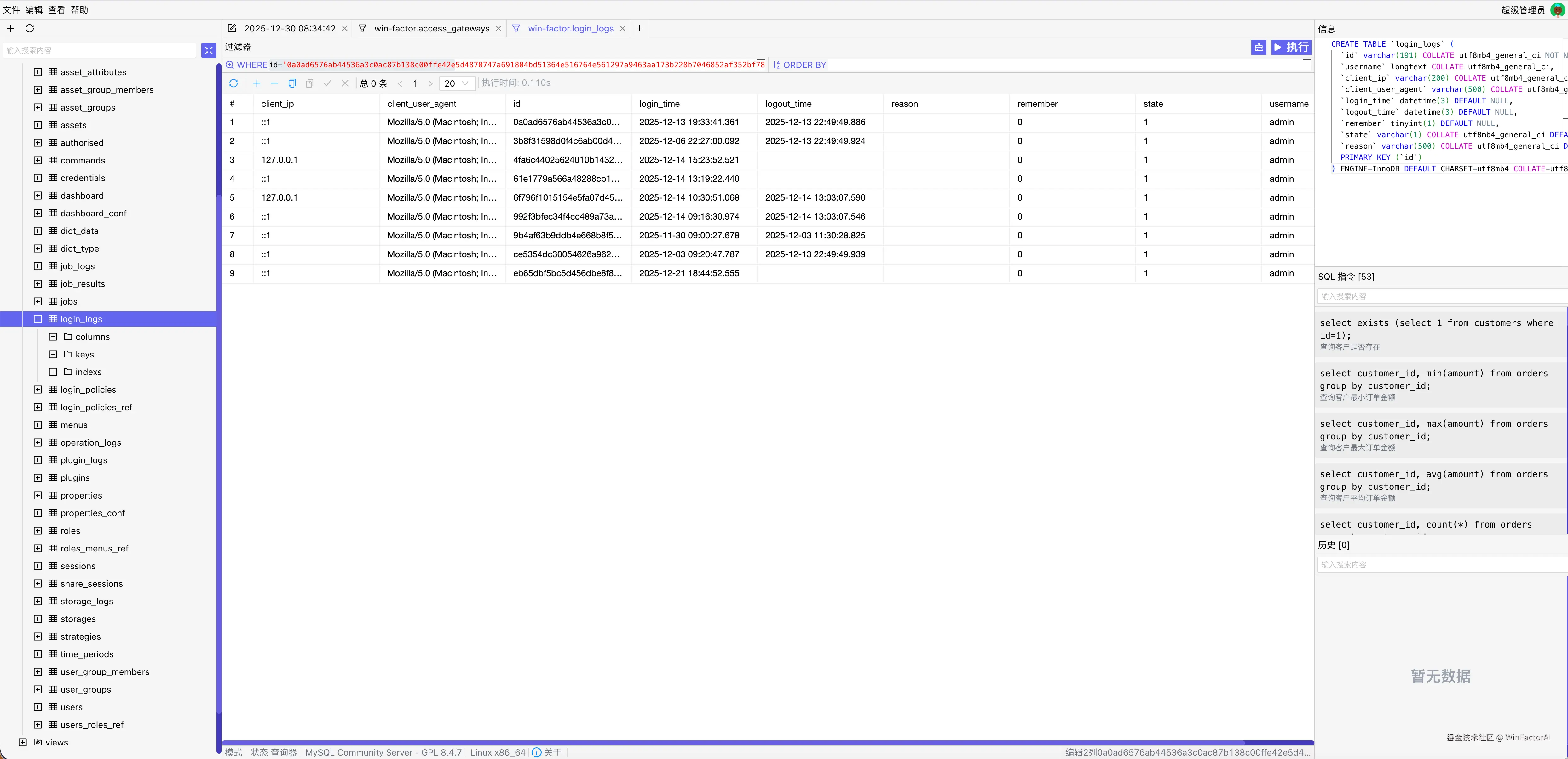The height and width of the screenshot is (759, 1568).
Task: Expand the users table node
Action: pyautogui.click(x=38, y=707)
